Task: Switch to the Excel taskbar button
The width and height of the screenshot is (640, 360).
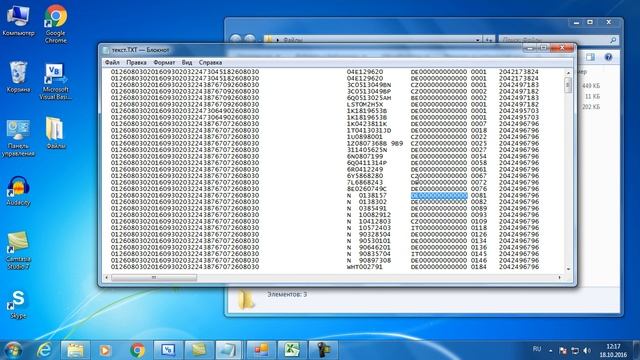Action: pyautogui.click(x=292, y=350)
